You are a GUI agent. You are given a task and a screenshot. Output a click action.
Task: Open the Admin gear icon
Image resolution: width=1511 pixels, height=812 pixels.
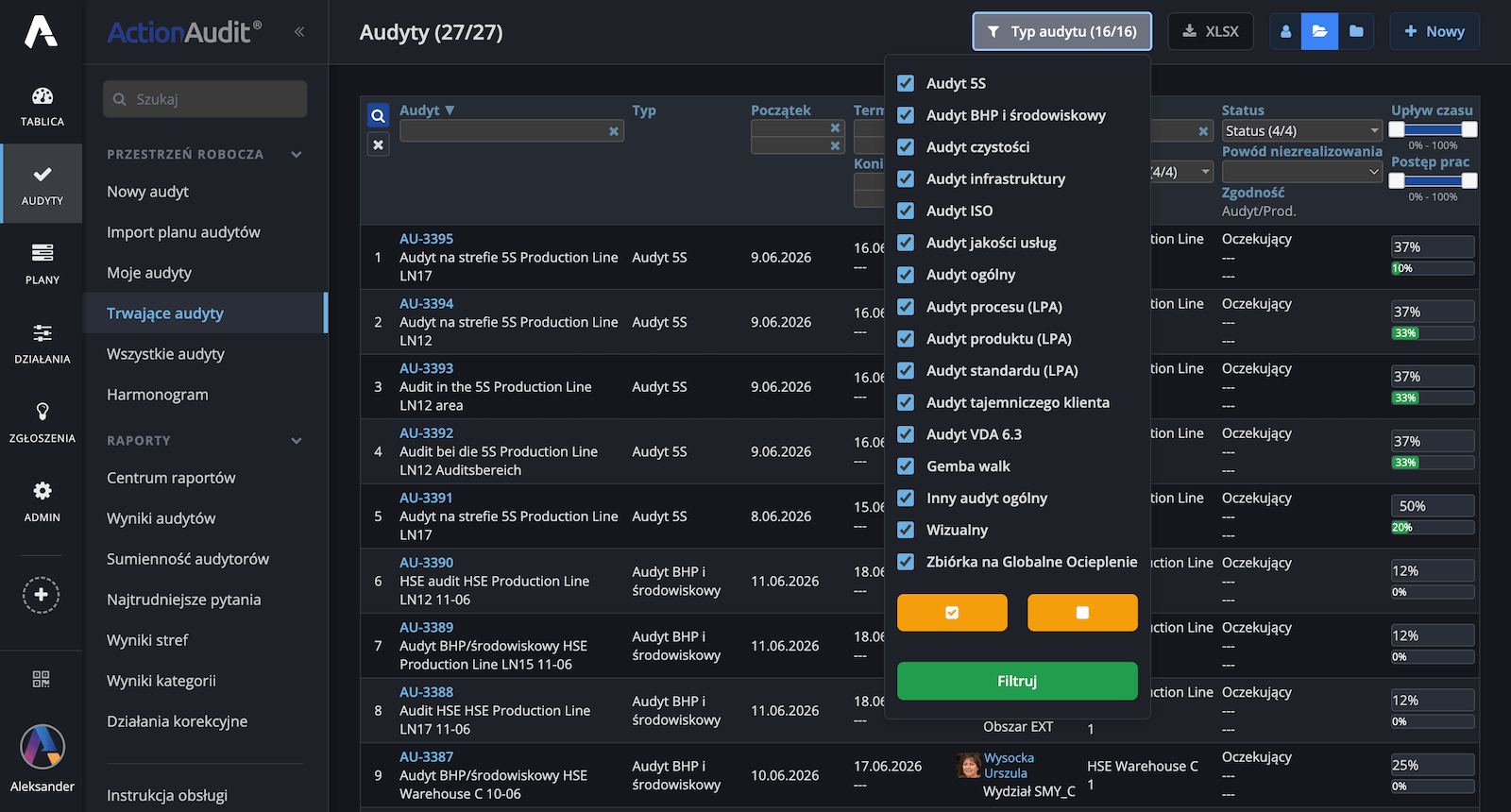coord(42,491)
